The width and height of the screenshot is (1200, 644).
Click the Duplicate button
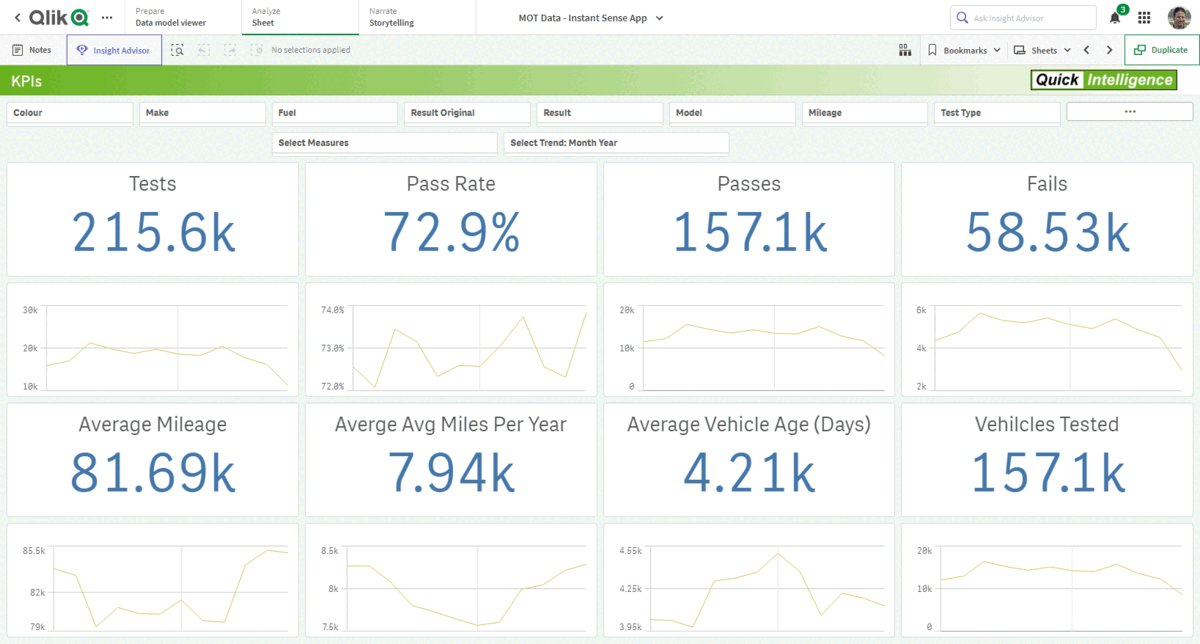pyautogui.click(x=1162, y=50)
